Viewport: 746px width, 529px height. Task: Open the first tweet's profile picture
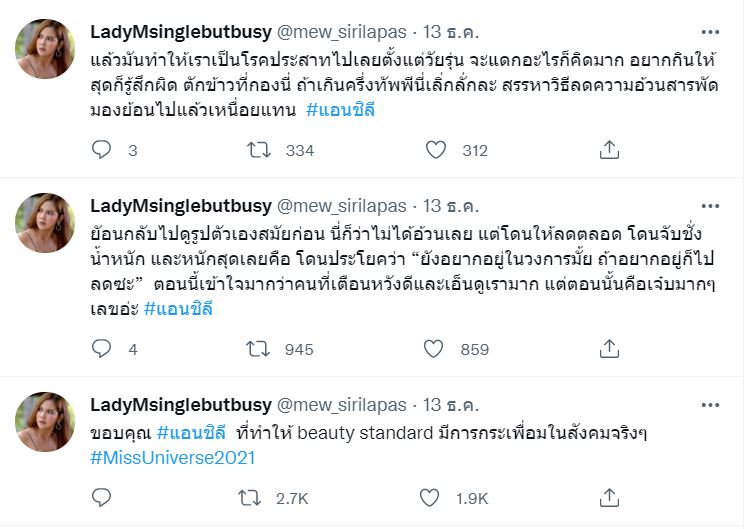click(46, 45)
